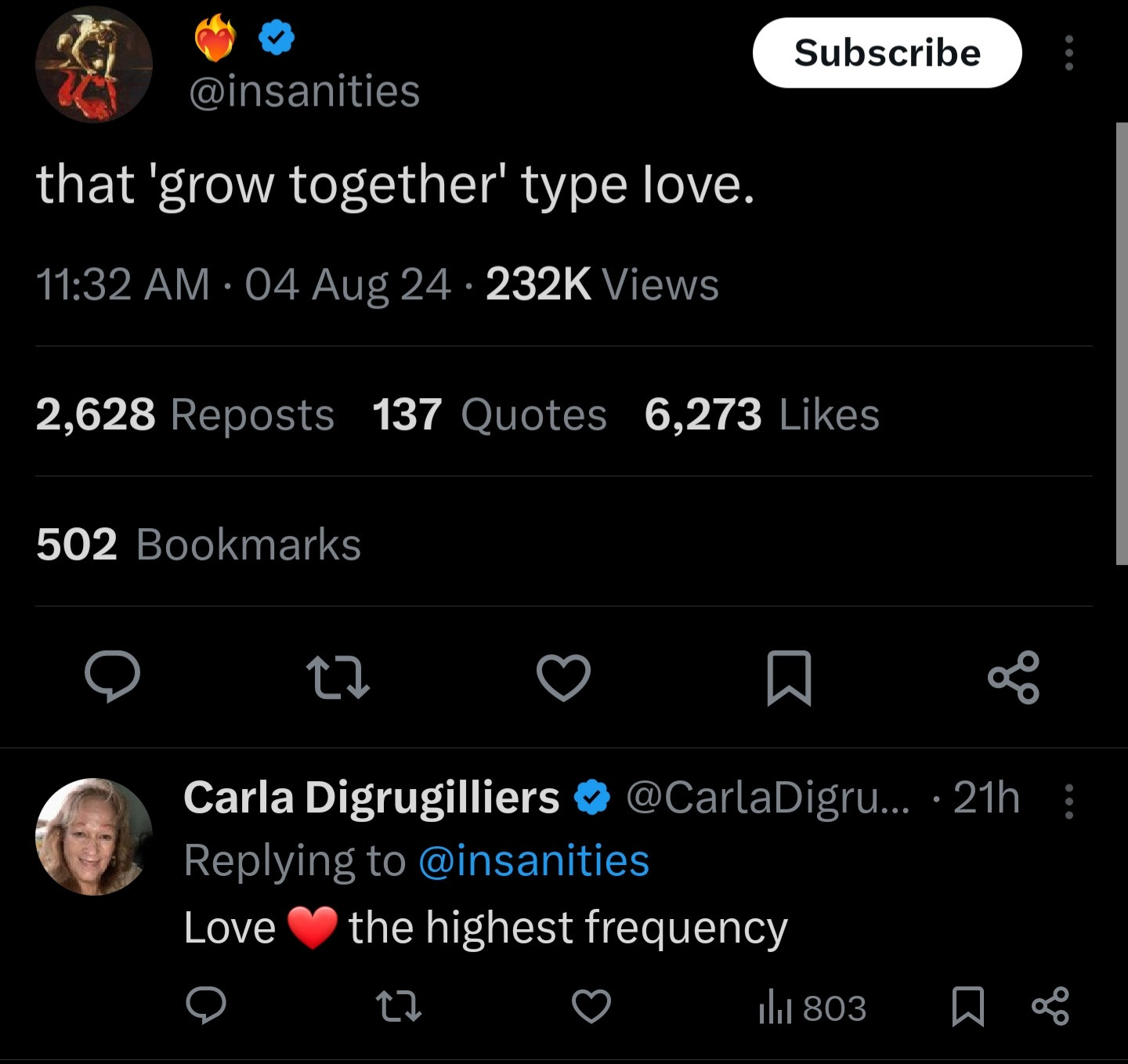The image size is (1128, 1064).
Task: Reply to the main insanities post
Action: click(113, 677)
